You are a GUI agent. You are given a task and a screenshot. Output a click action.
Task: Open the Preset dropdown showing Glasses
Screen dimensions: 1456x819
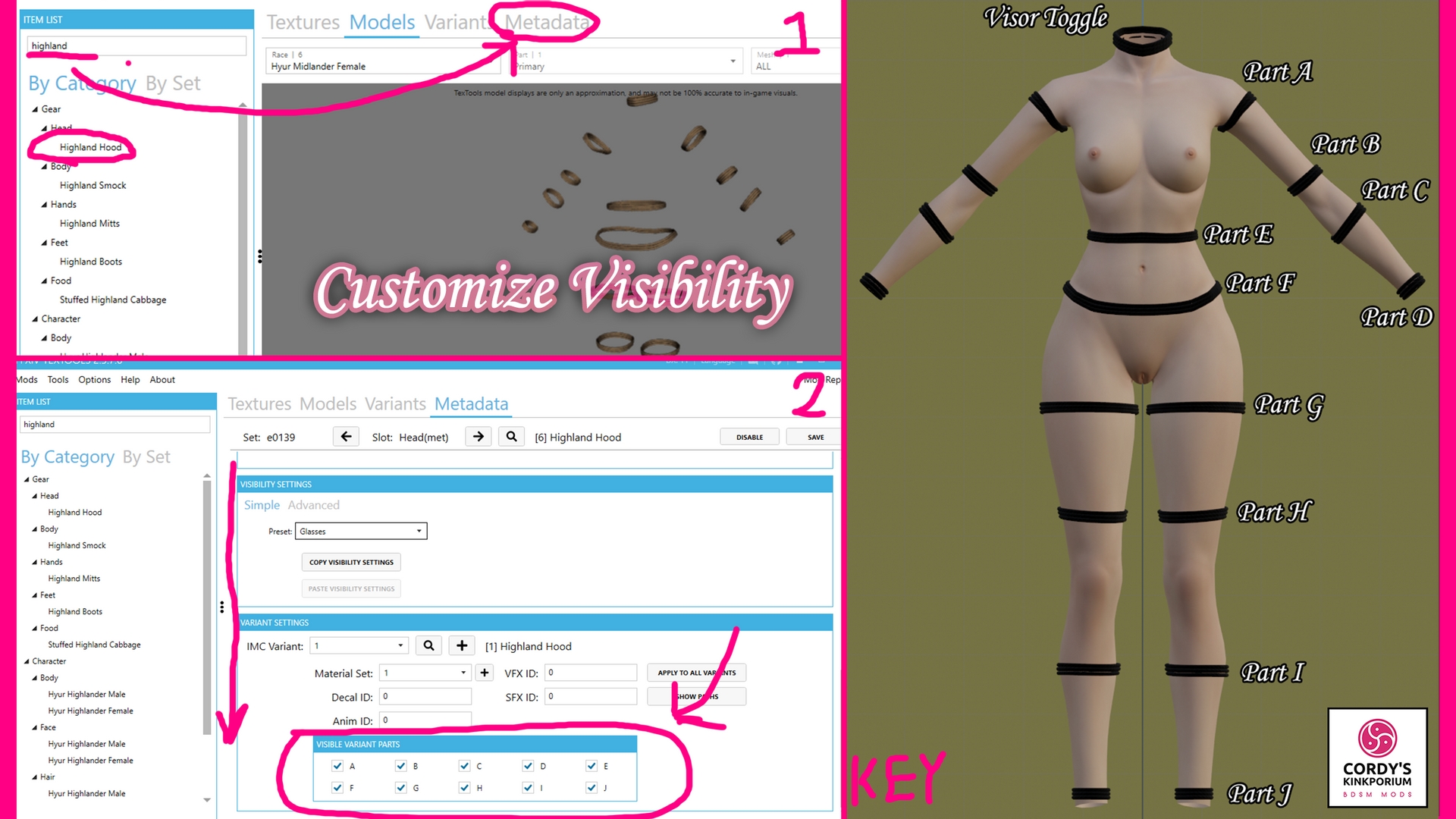pos(361,531)
